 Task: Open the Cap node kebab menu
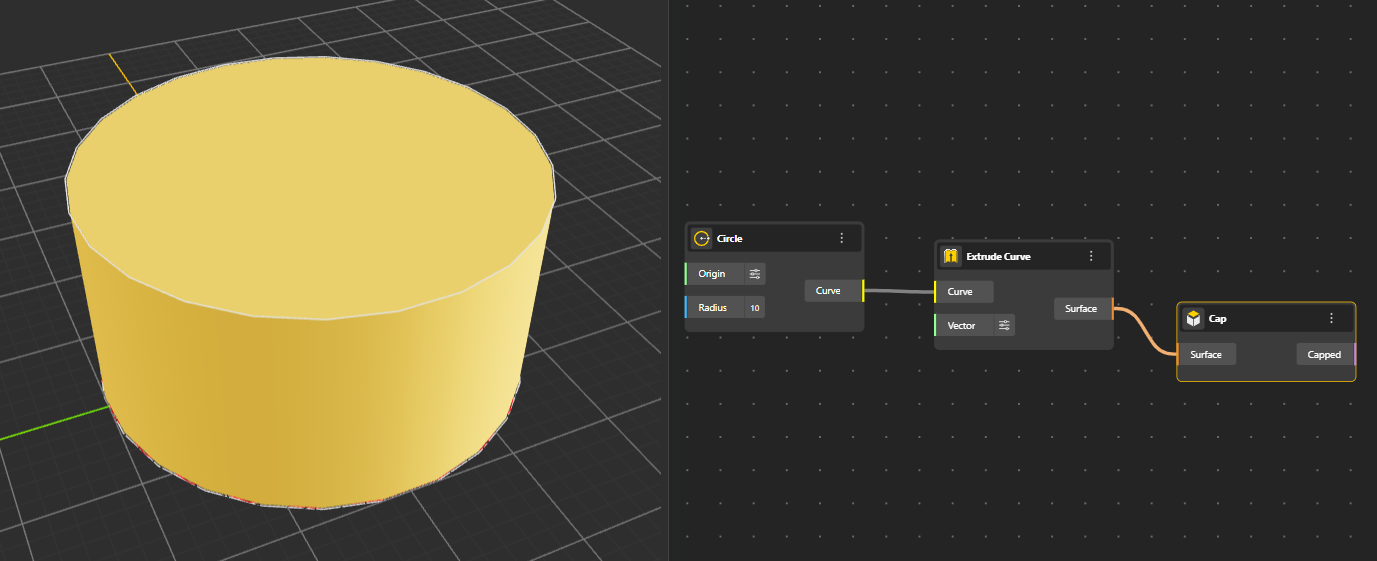(1331, 318)
